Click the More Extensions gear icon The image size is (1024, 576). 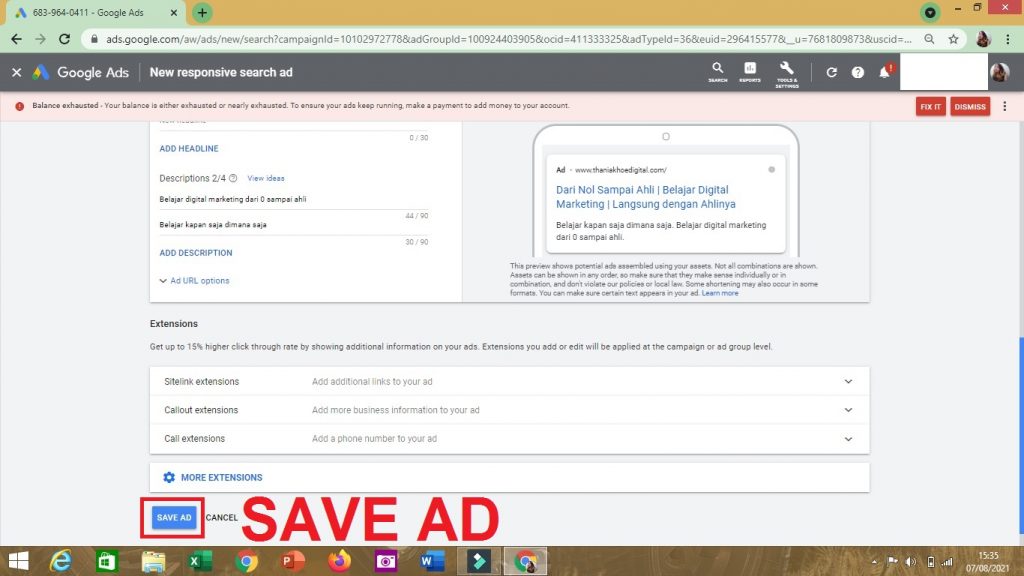click(169, 478)
